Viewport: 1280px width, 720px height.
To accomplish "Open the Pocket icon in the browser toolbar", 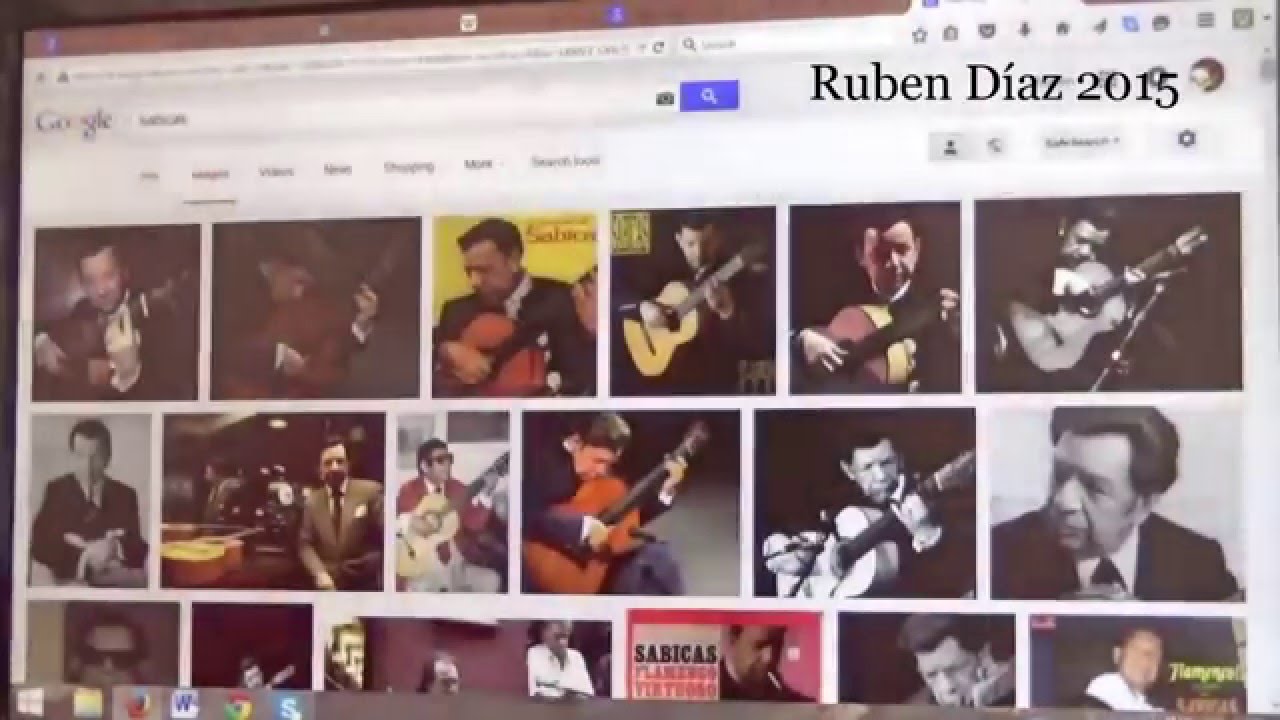I will click(x=985, y=32).
